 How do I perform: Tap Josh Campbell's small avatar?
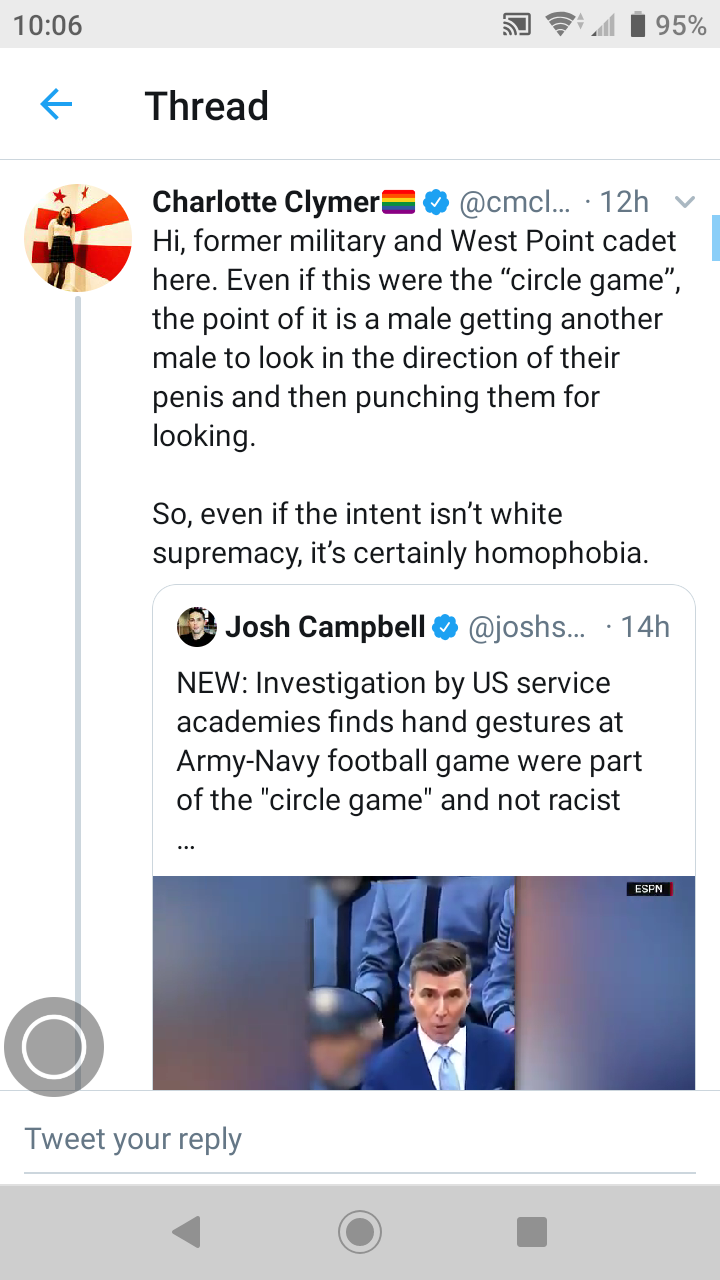coord(197,627)
